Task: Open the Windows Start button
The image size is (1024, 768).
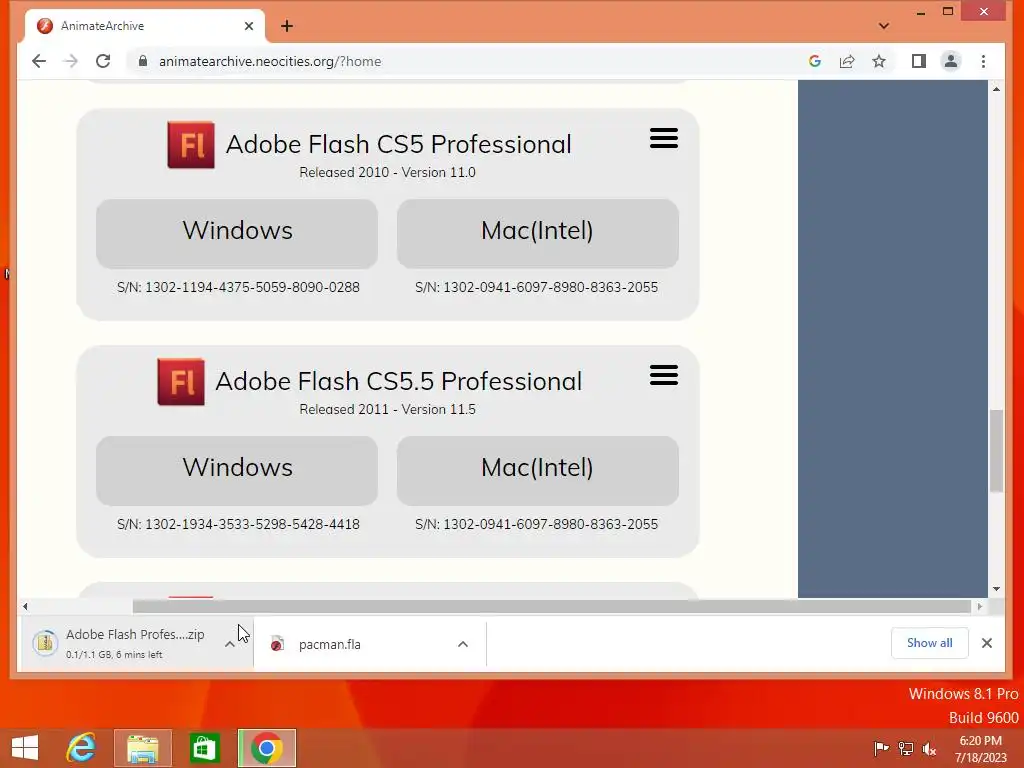Action: (25, 748)
